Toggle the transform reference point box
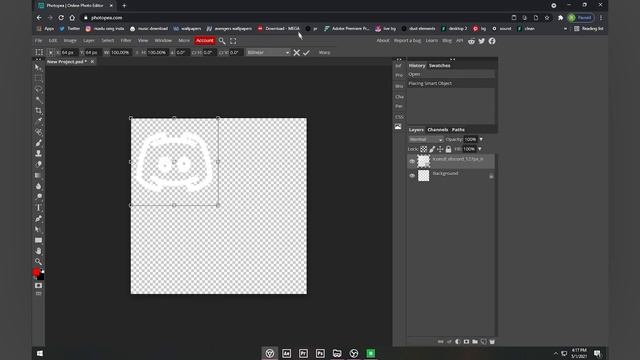The width and height of the screenshot is (640, 360). coord(51,53)
